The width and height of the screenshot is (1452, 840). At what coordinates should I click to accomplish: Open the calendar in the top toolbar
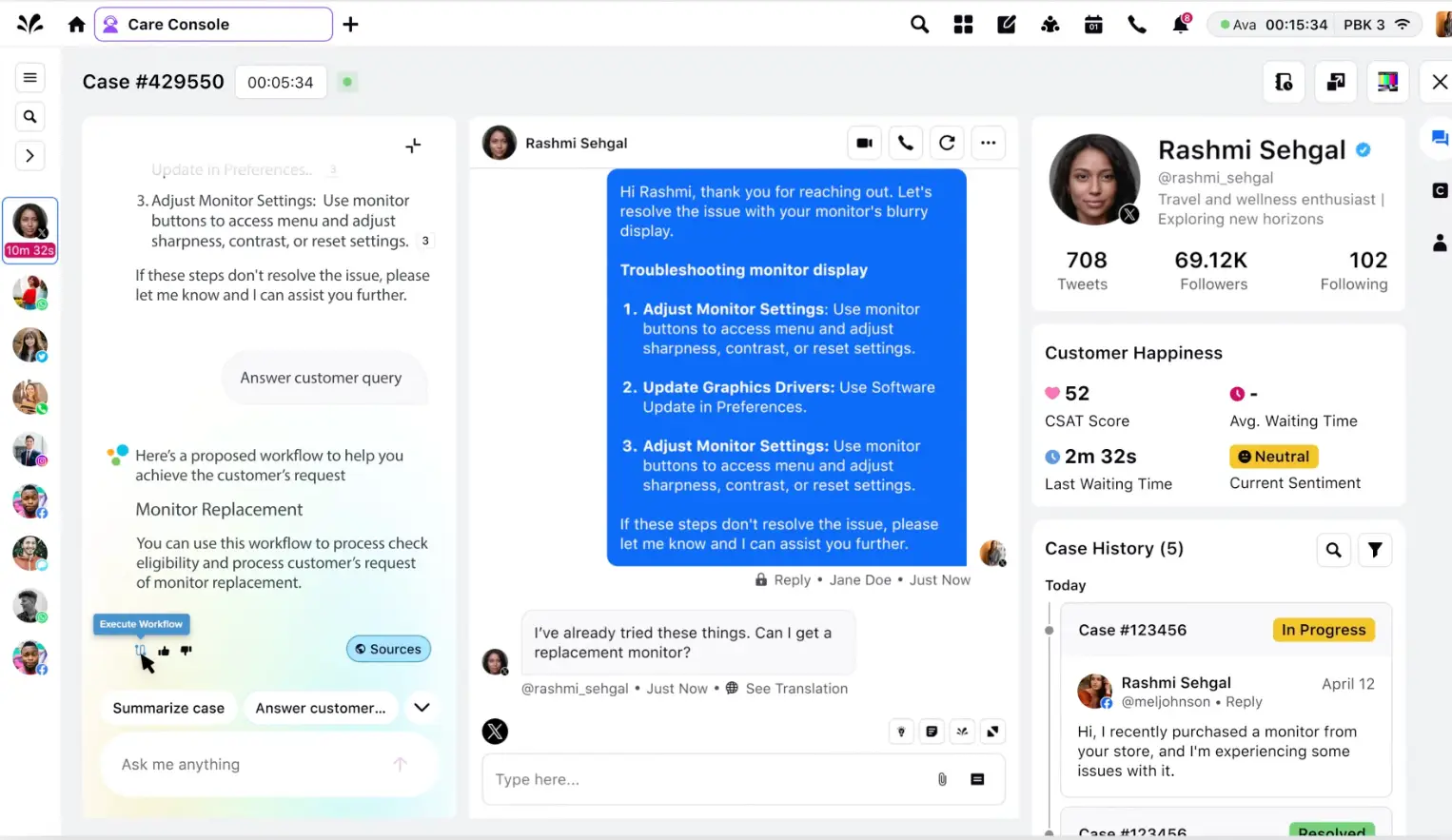click(x=1093, y=24)
